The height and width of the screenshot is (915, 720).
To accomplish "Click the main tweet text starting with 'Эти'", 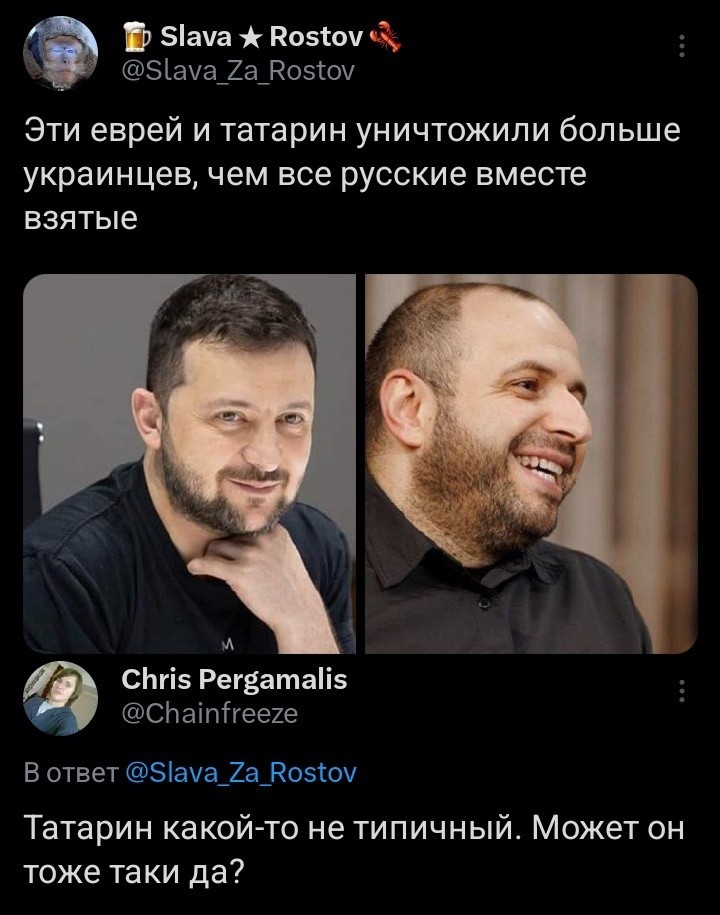I will pos(352,175).
